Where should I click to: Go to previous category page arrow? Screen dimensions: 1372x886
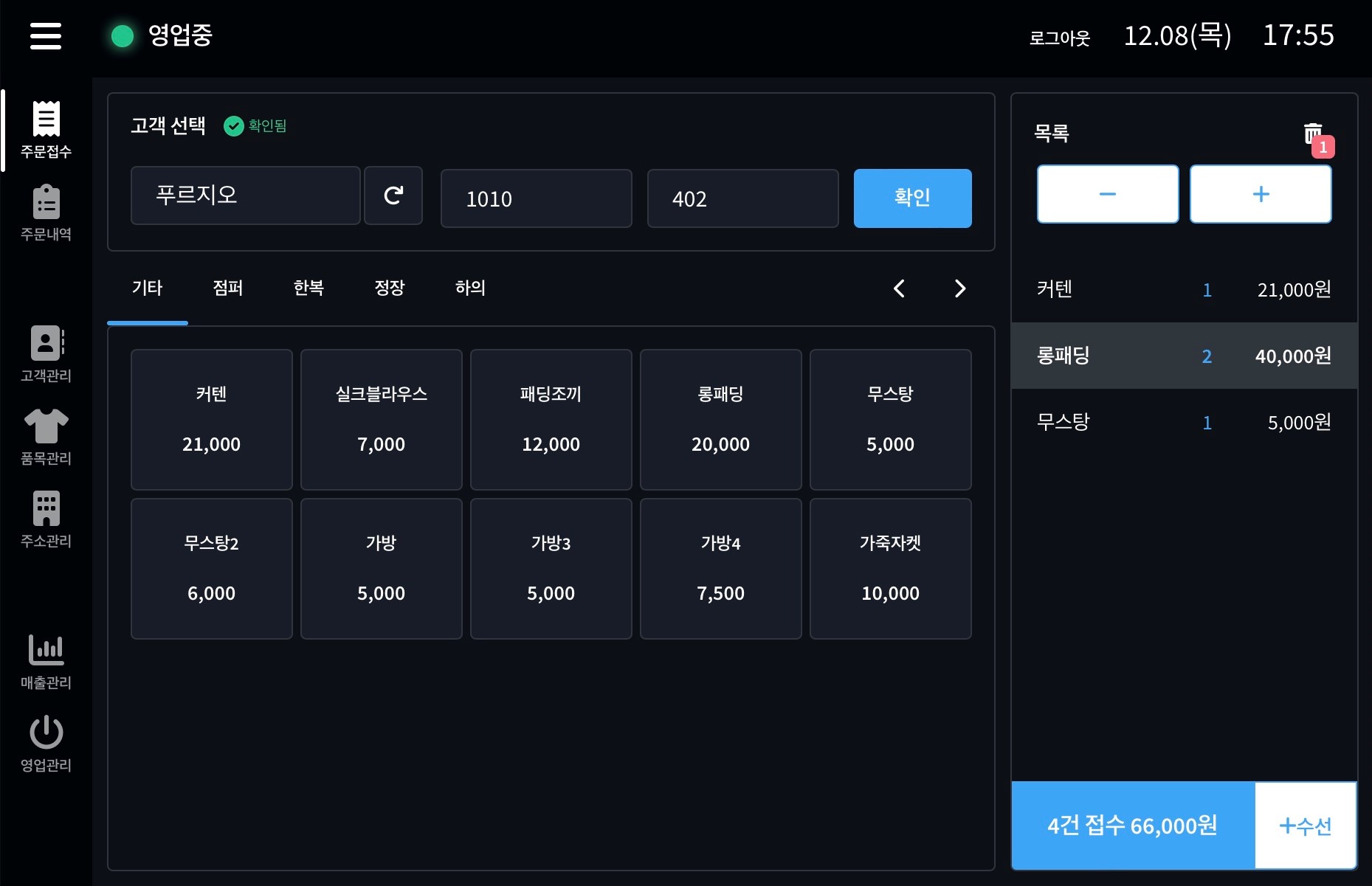point(899,288)
